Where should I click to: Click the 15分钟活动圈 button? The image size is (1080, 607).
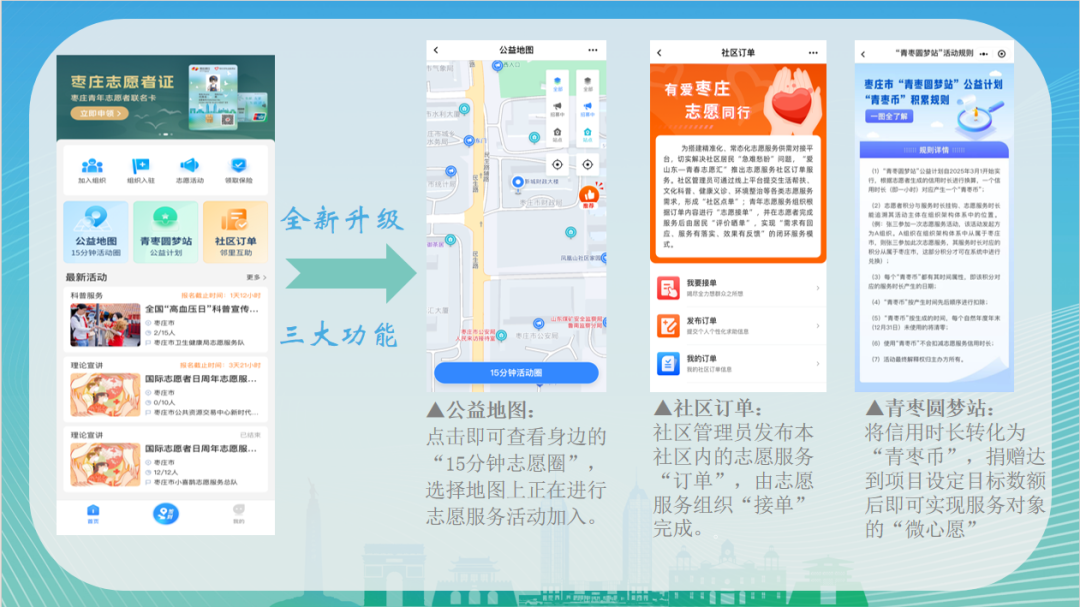pyautogui.click(x=516, y=373)
